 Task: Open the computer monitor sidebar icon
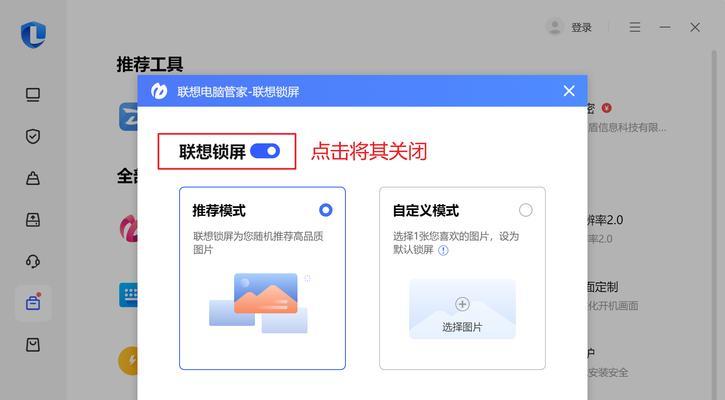[33, 95]
